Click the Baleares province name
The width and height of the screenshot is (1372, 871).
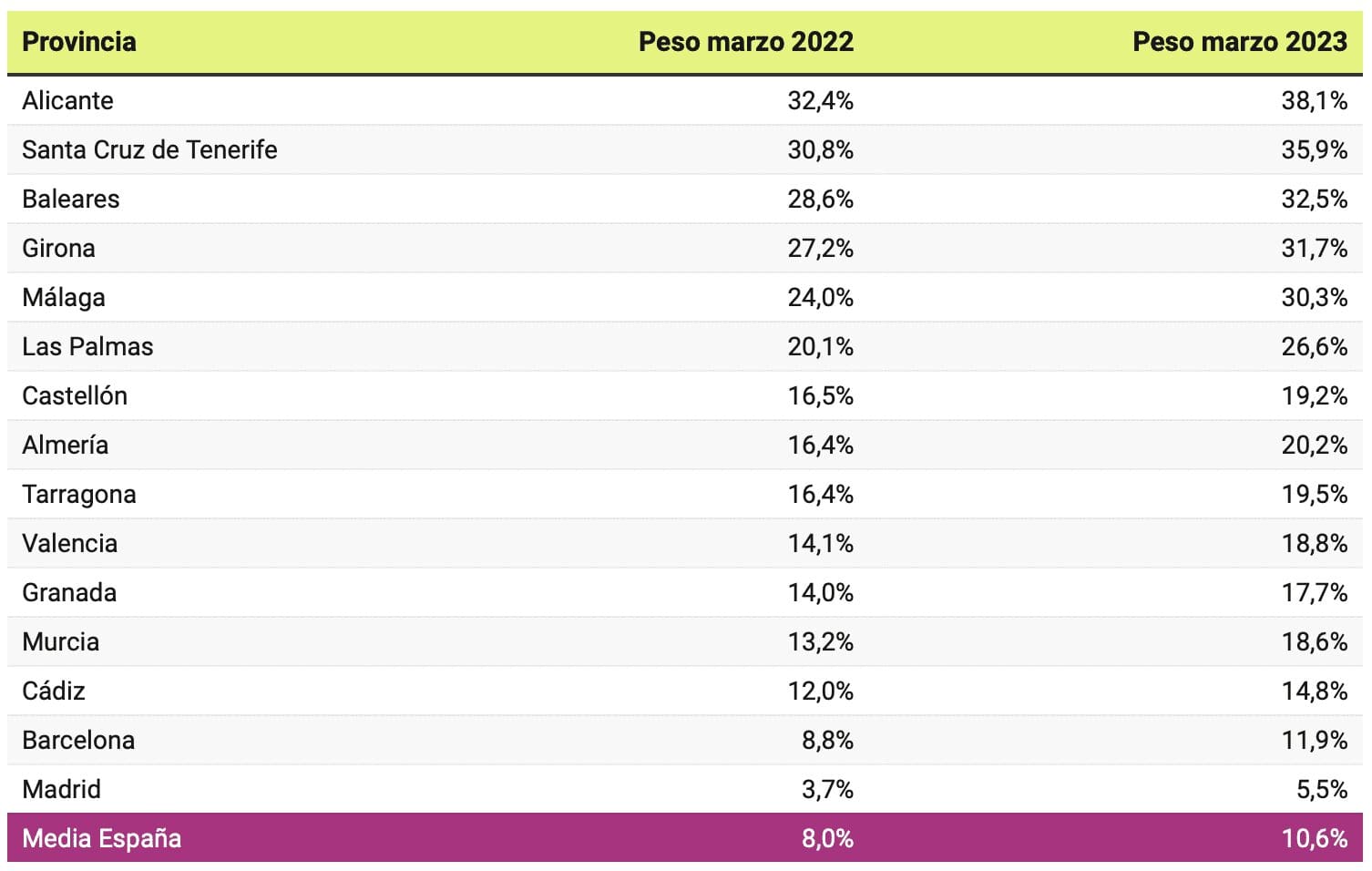pos(71,199)
